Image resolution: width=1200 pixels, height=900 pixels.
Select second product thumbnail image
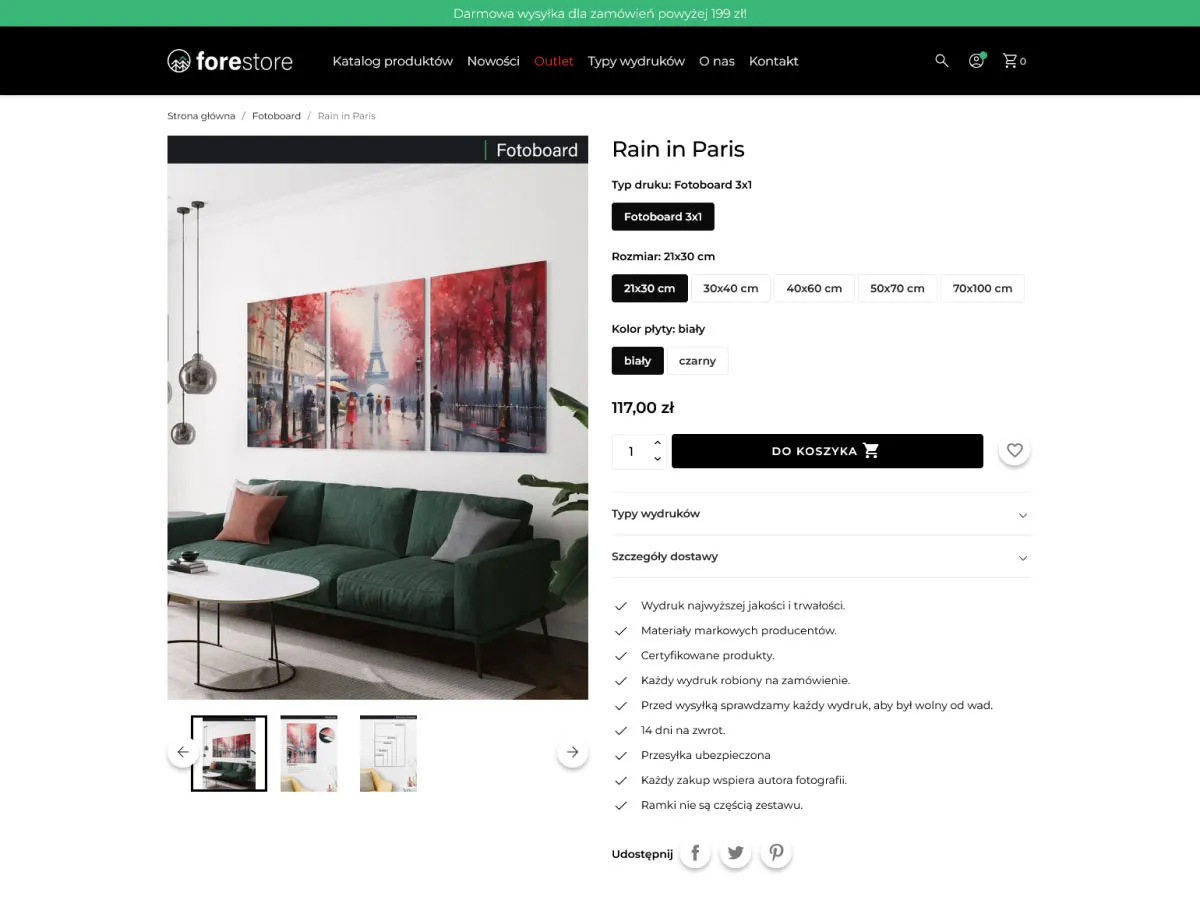[x=309, y=753]
